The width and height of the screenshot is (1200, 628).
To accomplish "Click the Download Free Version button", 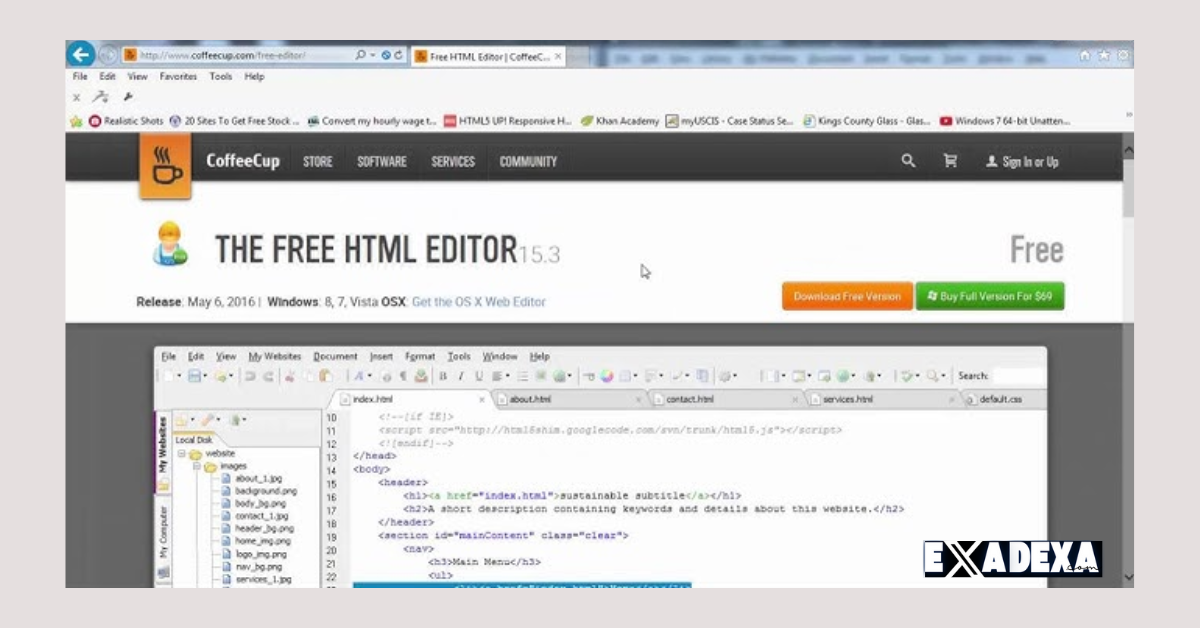I will [846, 296].
